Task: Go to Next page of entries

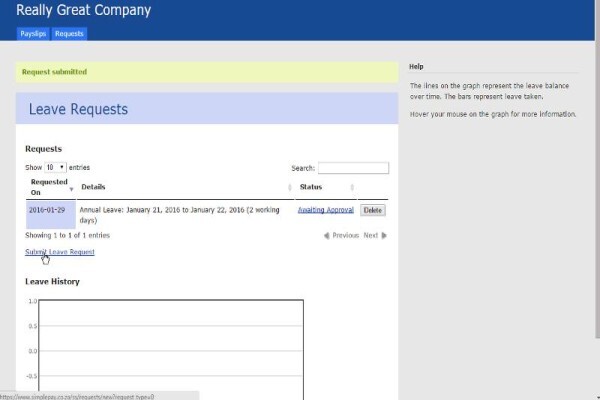Action: click(x=375, y=235)
